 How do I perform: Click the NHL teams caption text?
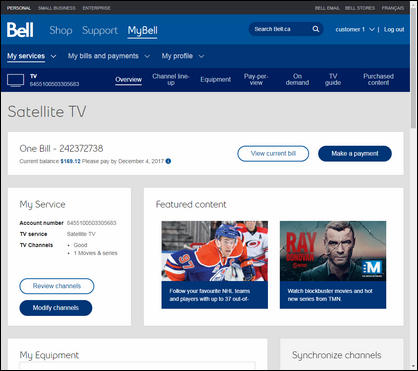(x=210, y=295)
